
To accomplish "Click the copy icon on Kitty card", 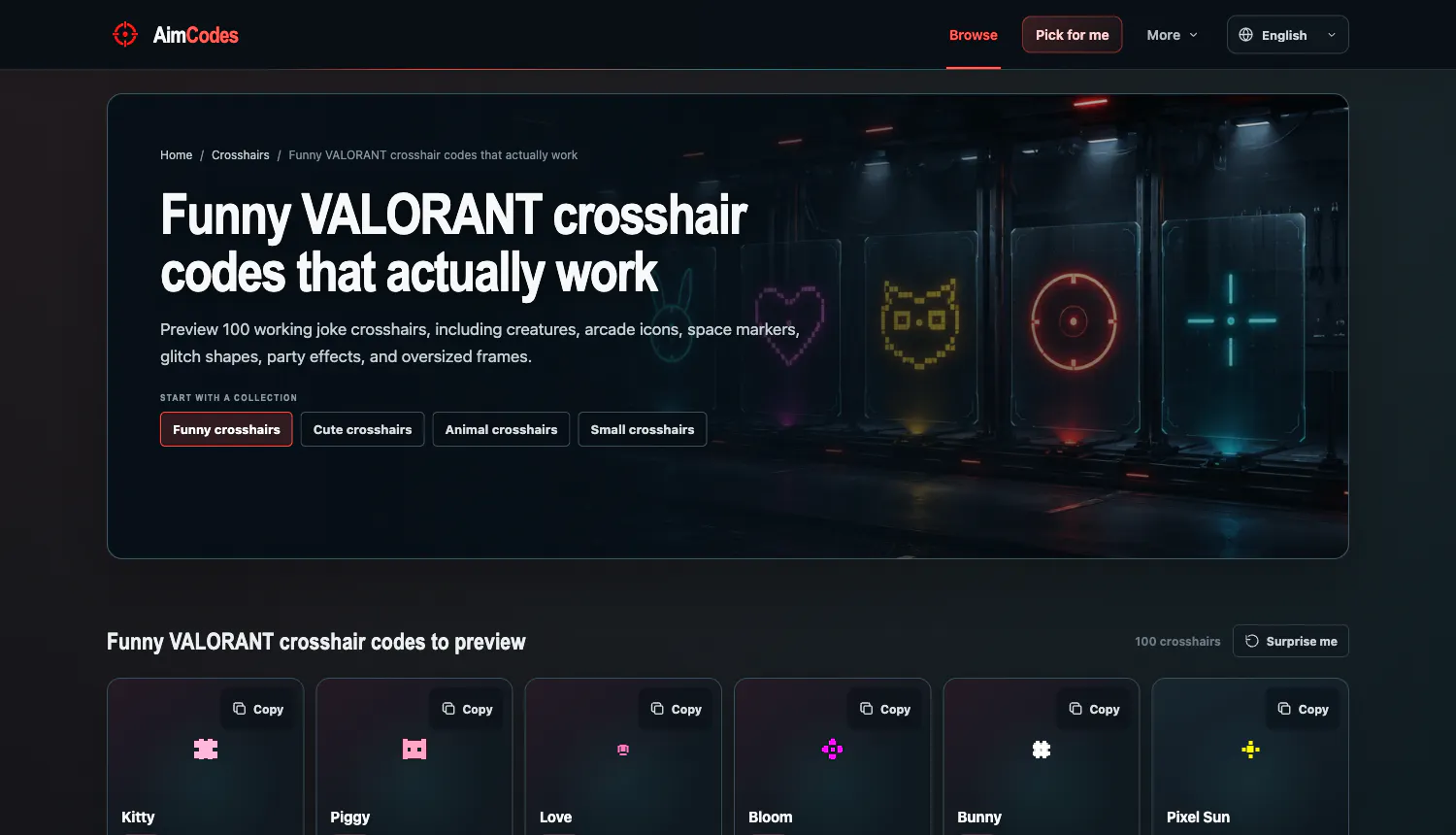I will click(239, 709).
